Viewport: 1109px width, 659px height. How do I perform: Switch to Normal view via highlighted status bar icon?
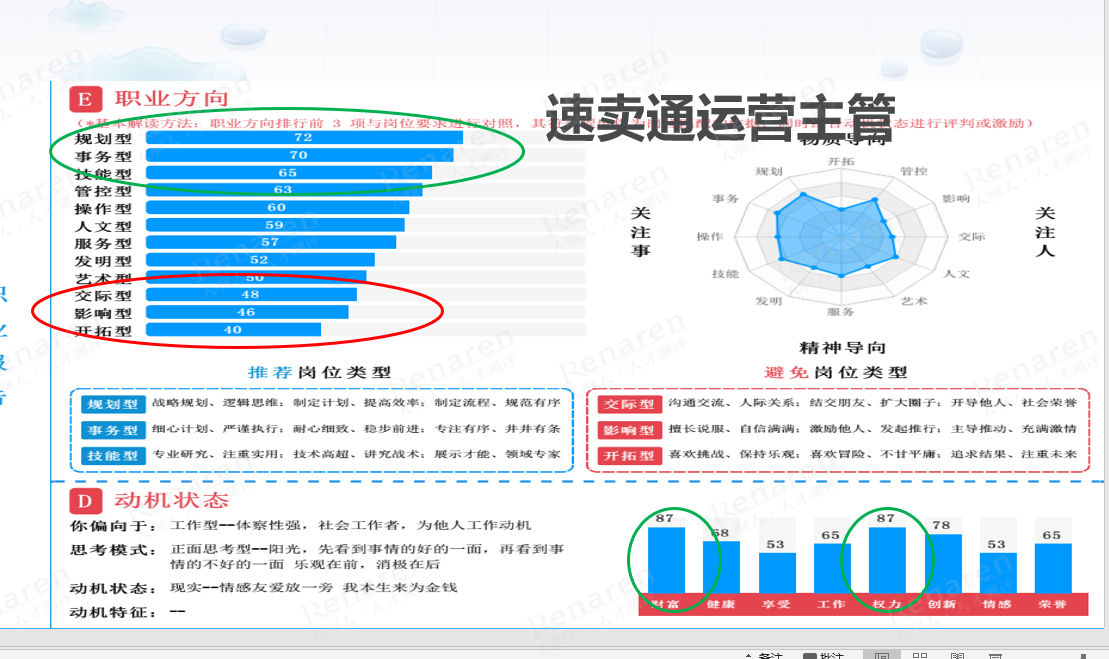[882, 655]
